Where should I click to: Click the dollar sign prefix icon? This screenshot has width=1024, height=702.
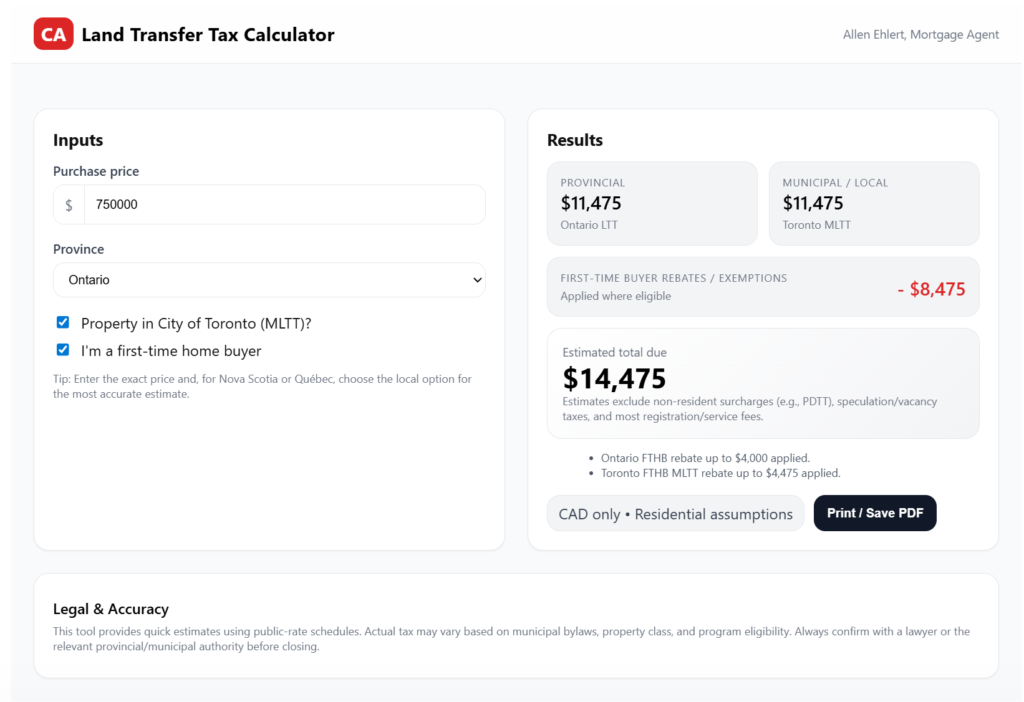[69, 205]
